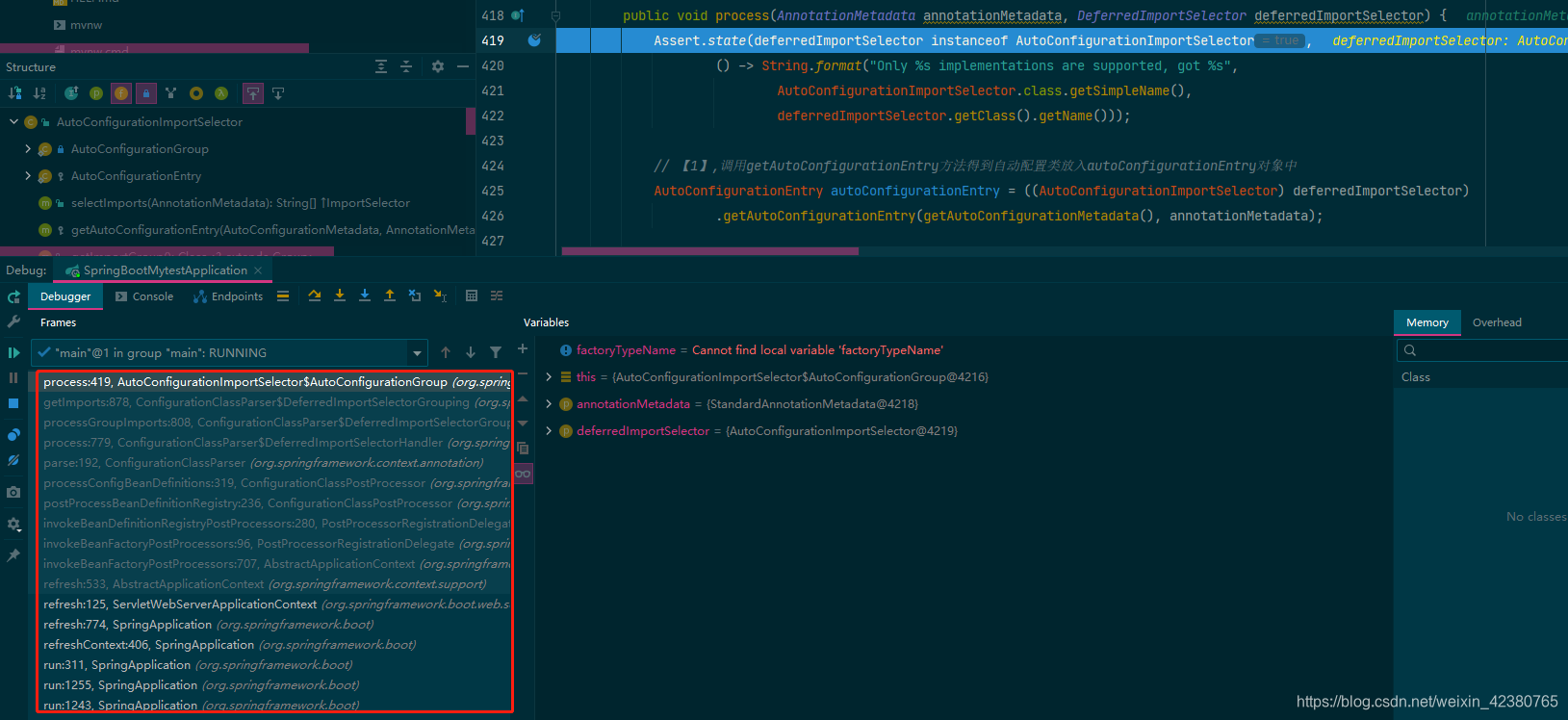
Task: Switch to SpringBootMytestApplication debug tab
Action: (165, 270)
